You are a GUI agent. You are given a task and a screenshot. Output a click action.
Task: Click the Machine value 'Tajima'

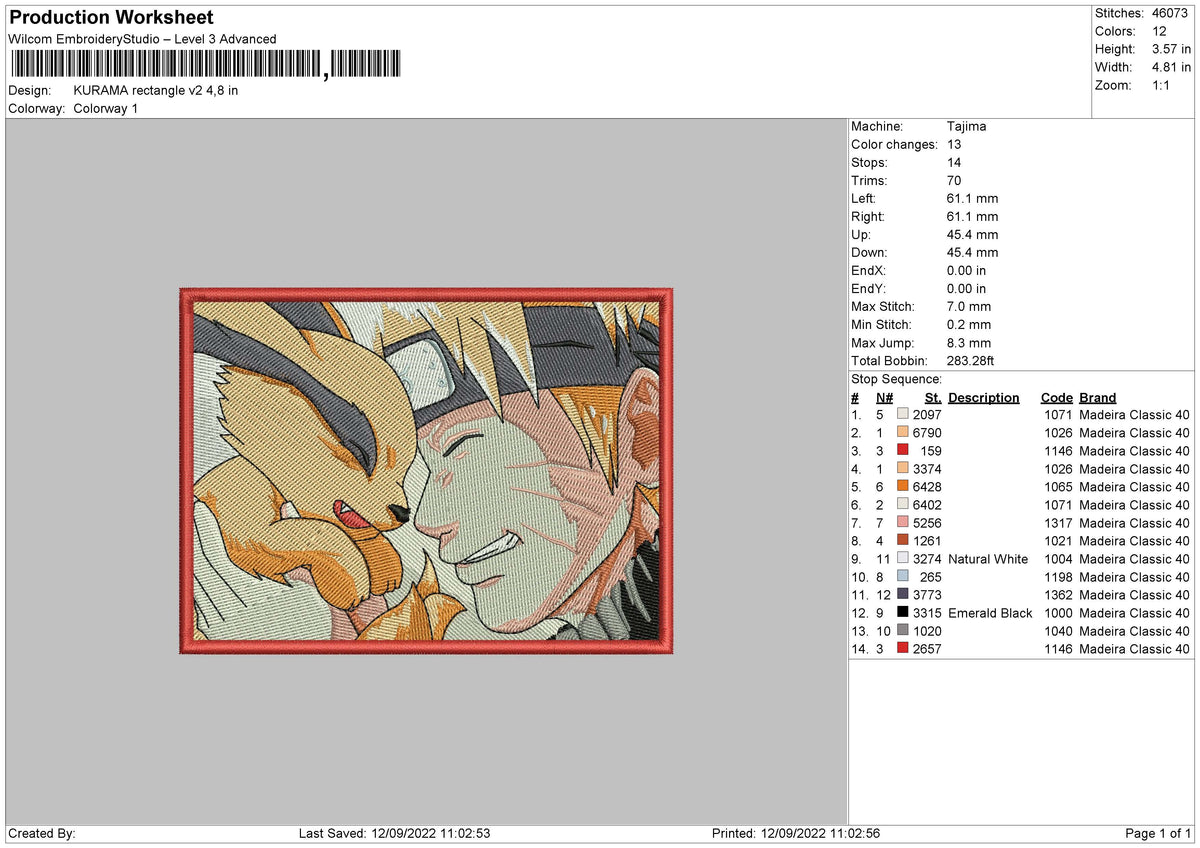967,127
